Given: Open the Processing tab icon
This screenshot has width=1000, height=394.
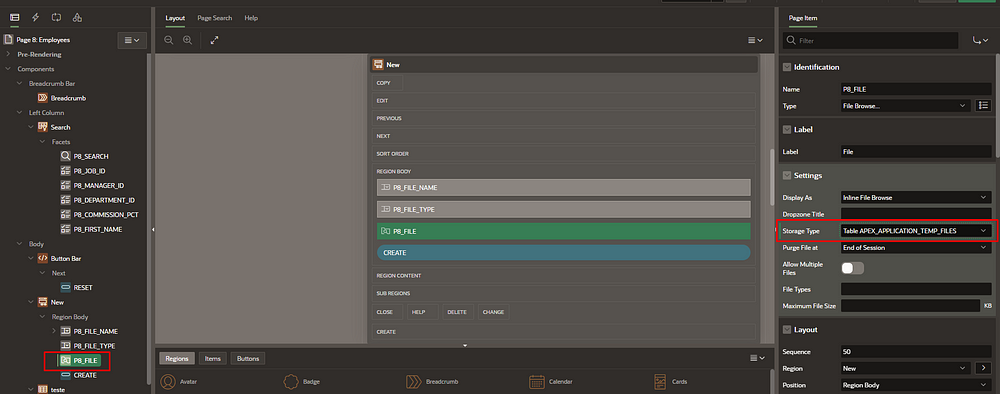Looking at the screenshot, I should (x=56, y=17).
